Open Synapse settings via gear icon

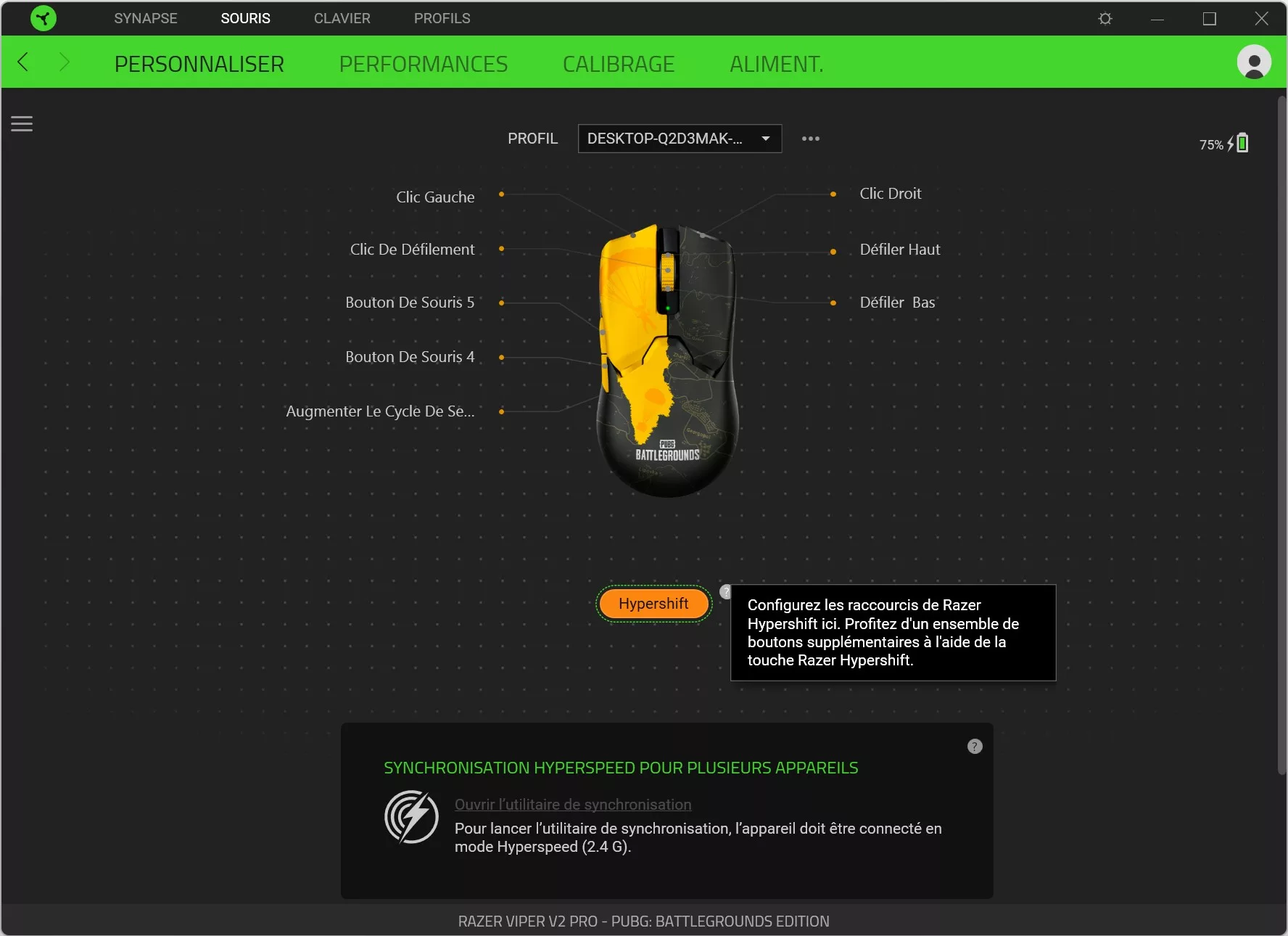click(1104, 18)
